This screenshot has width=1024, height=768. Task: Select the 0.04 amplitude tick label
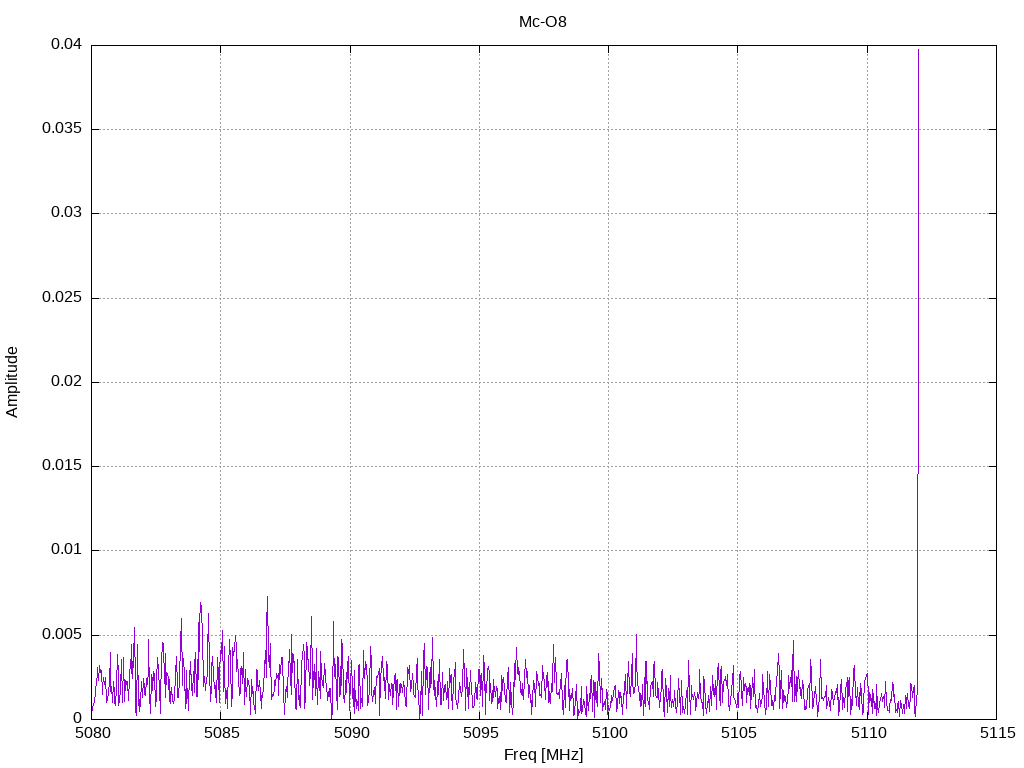tap(66, 45)
